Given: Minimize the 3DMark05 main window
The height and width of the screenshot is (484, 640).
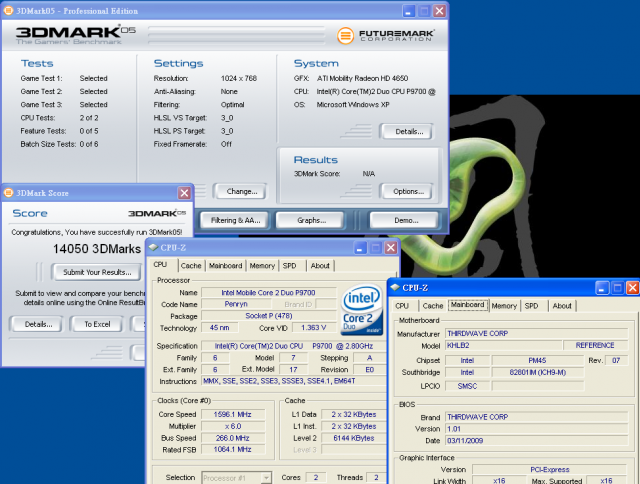Looking at the screenshot, I should coord(408,11).
